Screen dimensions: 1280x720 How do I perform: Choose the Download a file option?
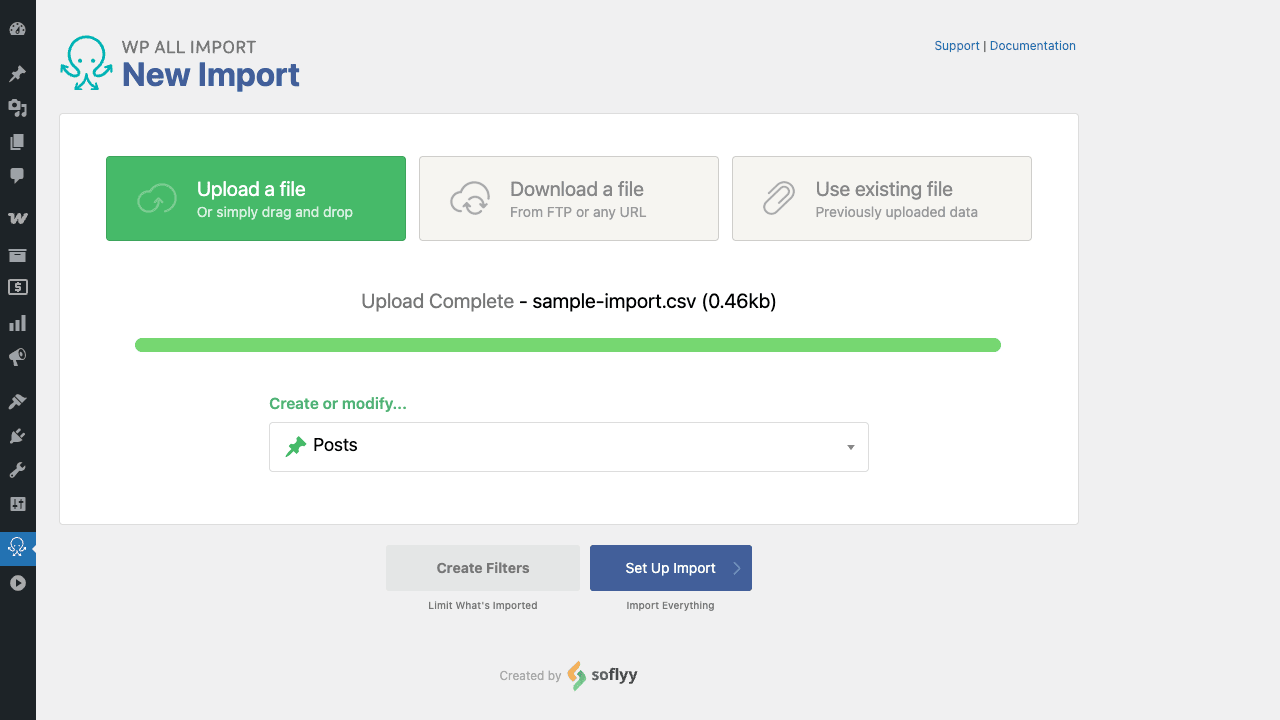tap(569, 198)
